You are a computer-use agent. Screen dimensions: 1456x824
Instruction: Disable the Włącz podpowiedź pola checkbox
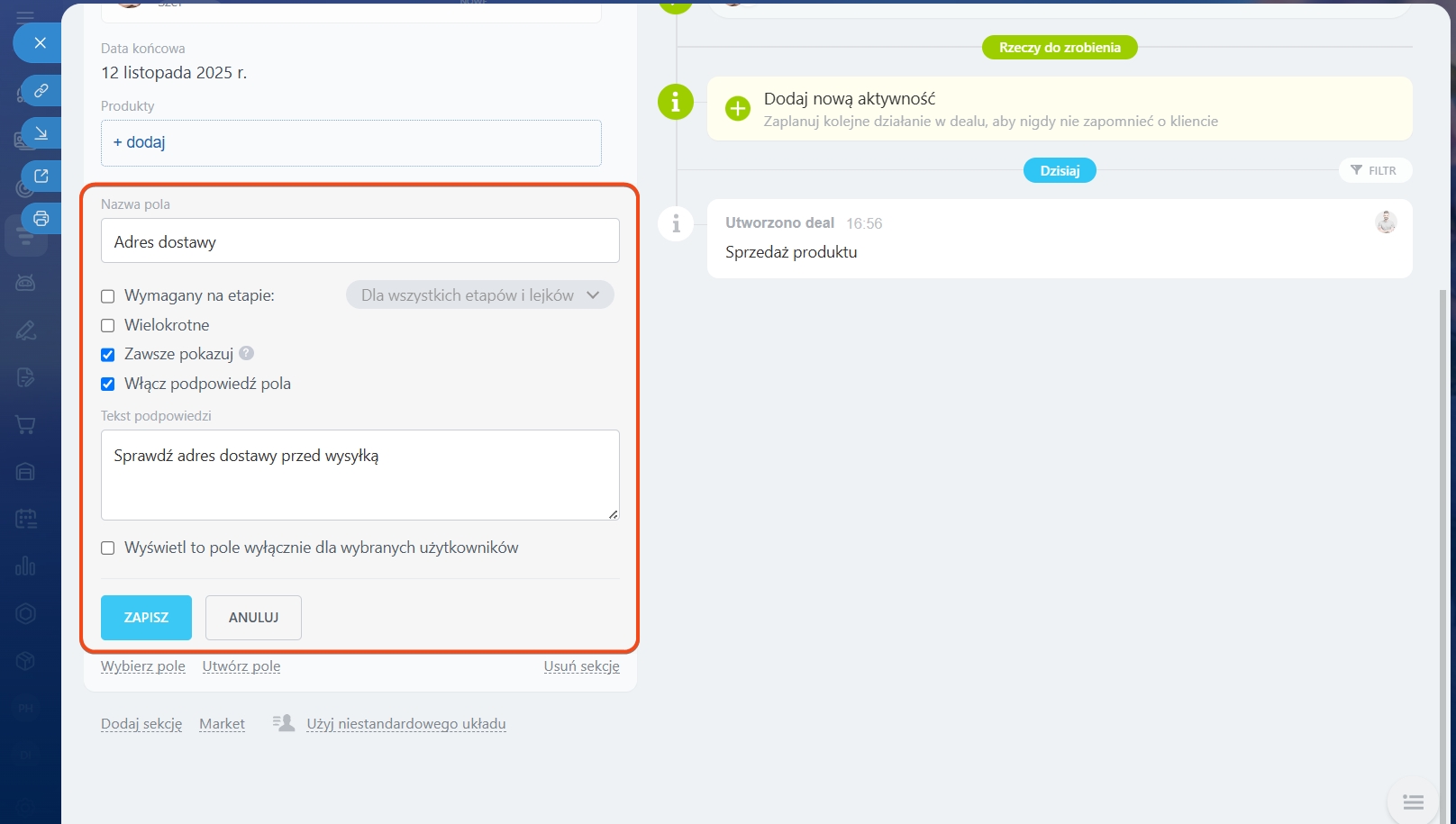tap(108, 385)
